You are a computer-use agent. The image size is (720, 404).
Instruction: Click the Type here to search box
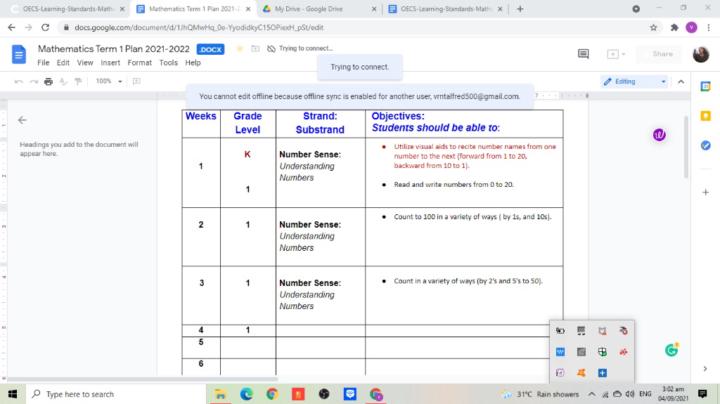117,394
